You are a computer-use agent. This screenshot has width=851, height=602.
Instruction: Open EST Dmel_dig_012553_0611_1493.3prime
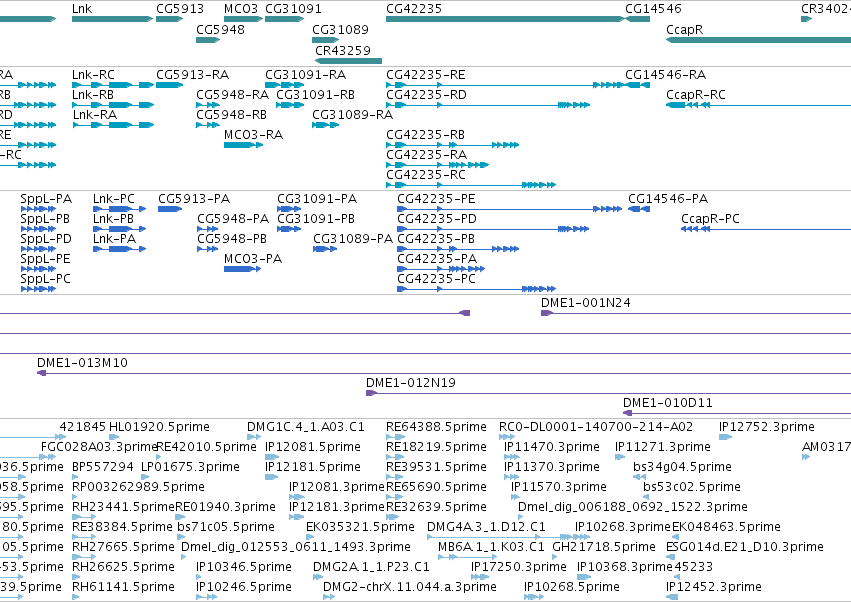coord(296,547)
